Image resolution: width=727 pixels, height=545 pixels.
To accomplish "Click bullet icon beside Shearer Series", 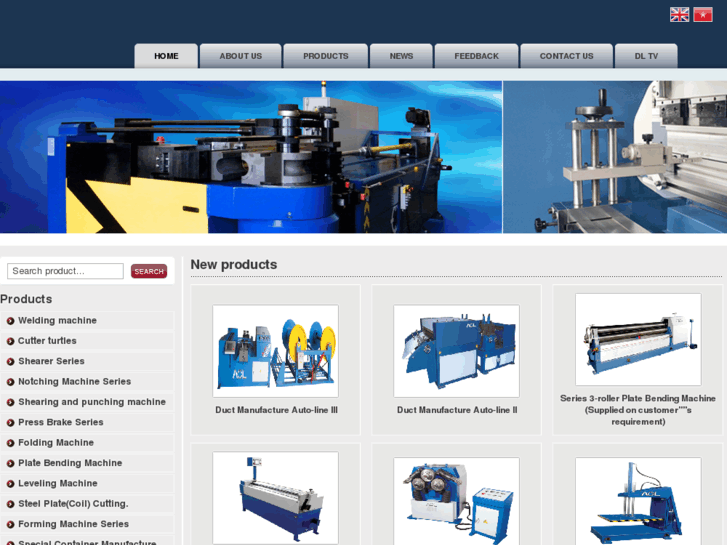I will pyautogui.click(x=10, y=362).
